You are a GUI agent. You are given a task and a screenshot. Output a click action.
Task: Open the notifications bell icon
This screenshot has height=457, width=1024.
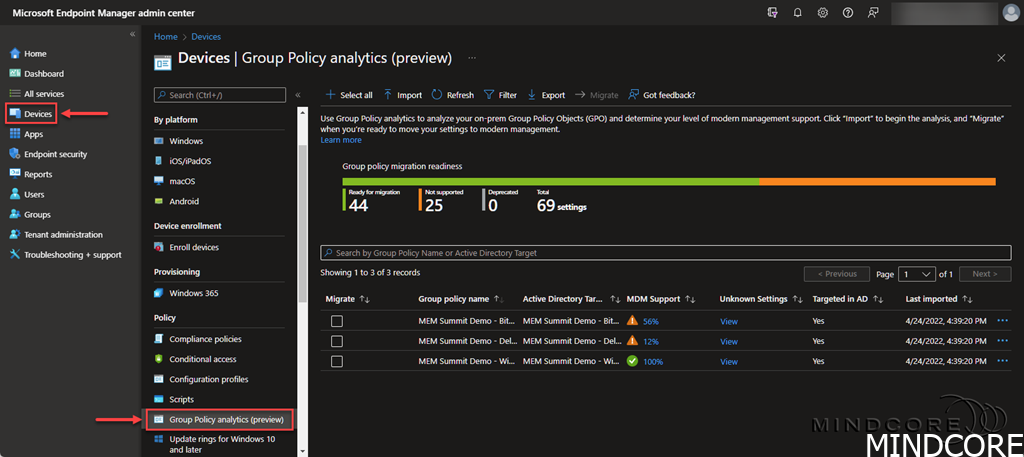pos(797,13)
